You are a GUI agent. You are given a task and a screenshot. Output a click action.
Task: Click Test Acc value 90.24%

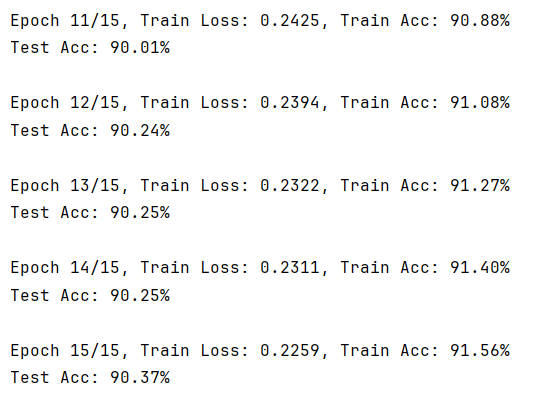pyautogui.click(x=140, y=130)
